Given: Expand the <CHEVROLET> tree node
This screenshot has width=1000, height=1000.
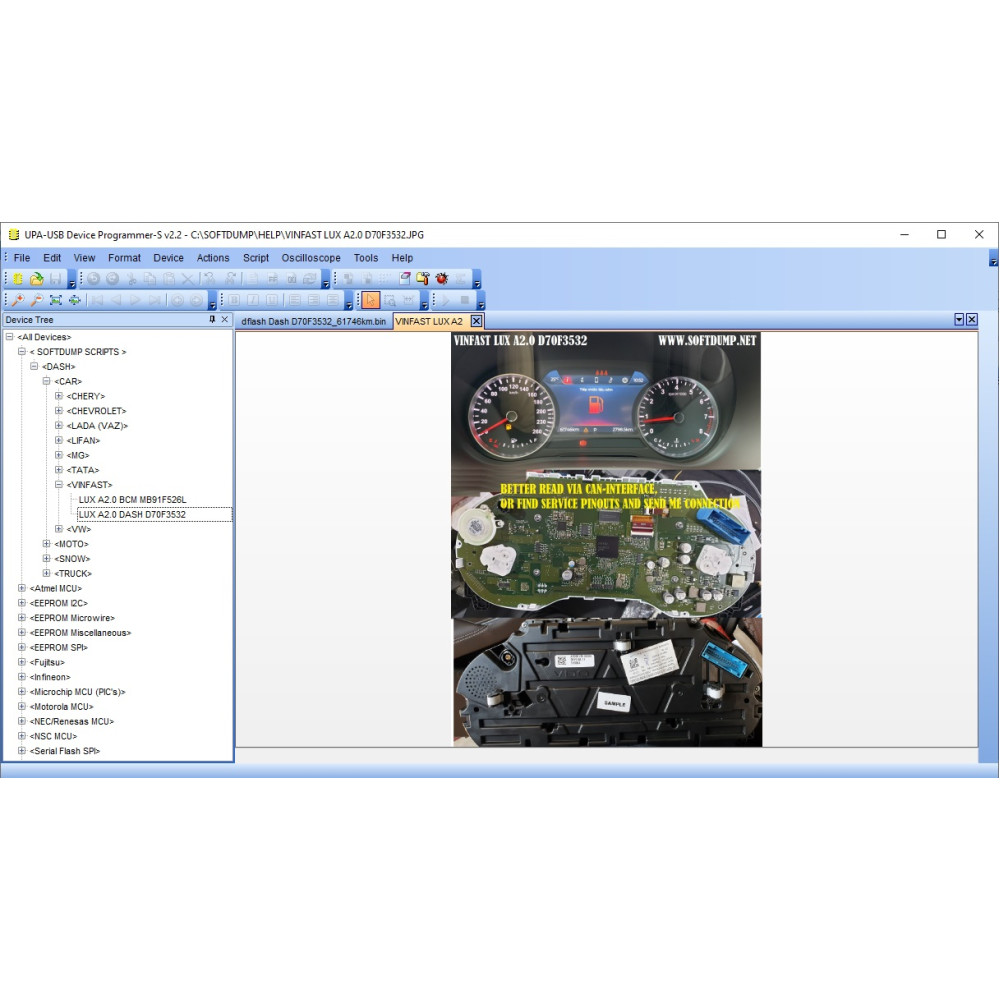Looking at the screenshot, I should pos(59,410).
